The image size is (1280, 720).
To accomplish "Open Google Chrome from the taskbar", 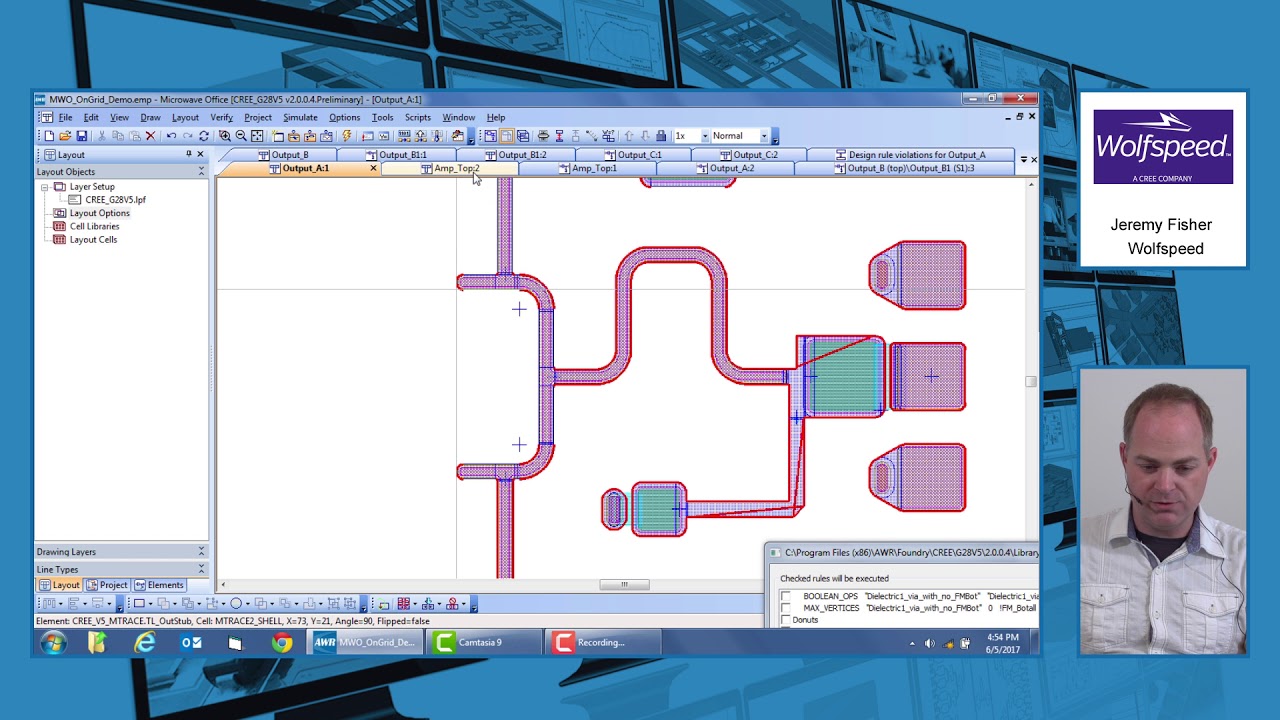I will (x=282, y=642).
